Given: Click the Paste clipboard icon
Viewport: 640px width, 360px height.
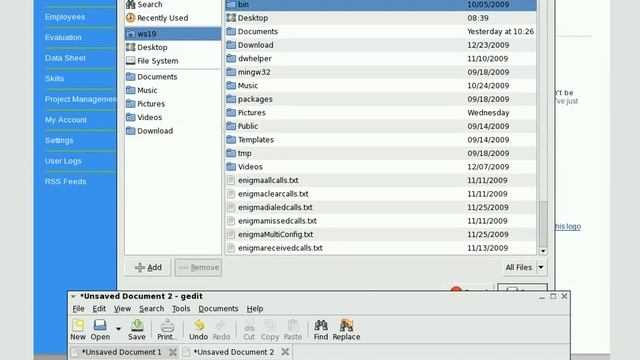Looking at the screenshot, I should pos(293,330).
